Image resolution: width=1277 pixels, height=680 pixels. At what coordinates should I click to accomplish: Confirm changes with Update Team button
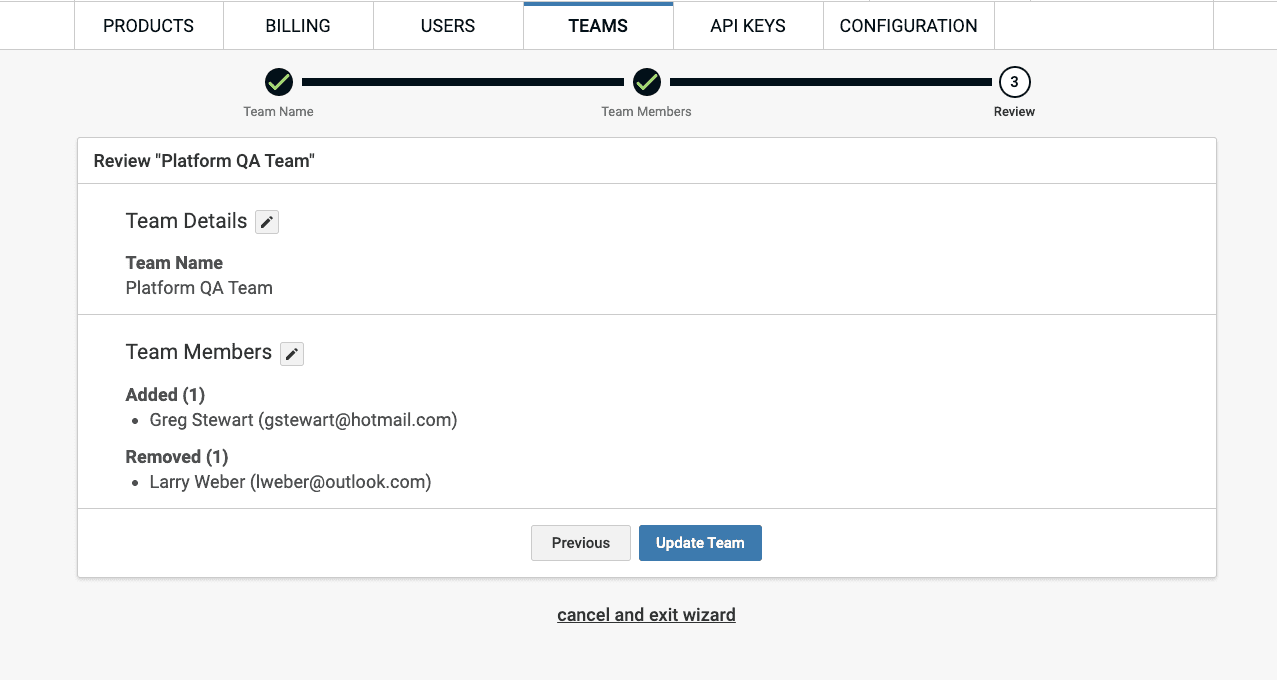(x=700, y=543)
